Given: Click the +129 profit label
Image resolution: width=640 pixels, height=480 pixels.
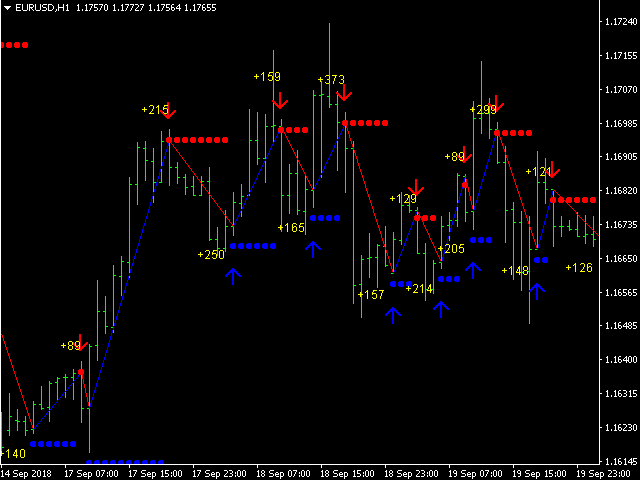Looking at the screenshot, I should pos(403,198).
